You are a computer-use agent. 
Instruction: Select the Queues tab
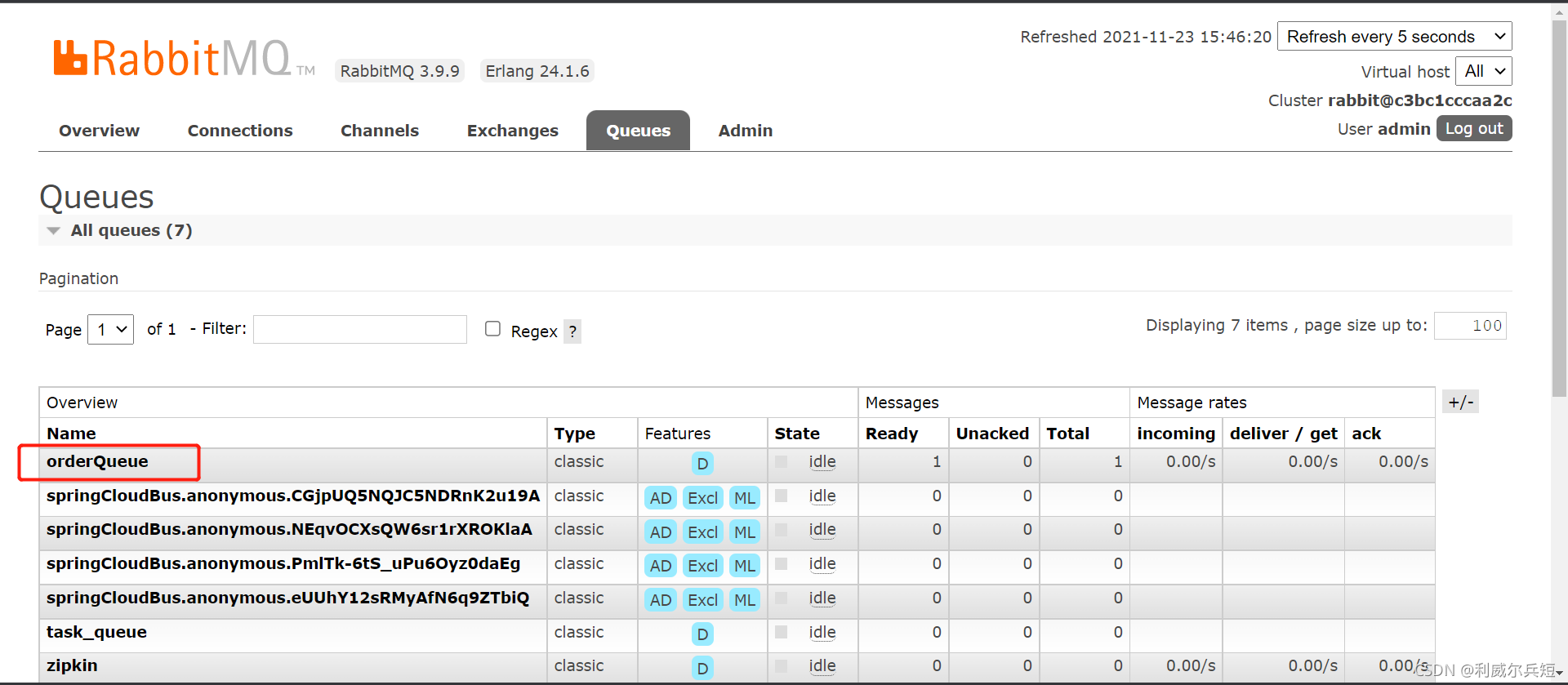click(x=638, y=131)
